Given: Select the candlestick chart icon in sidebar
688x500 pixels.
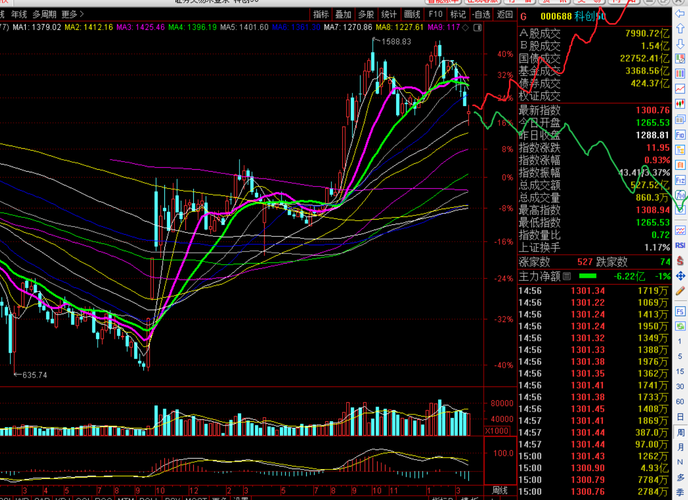Looking at the screenshot, I should pyautogui.click(x=680, y=104).
